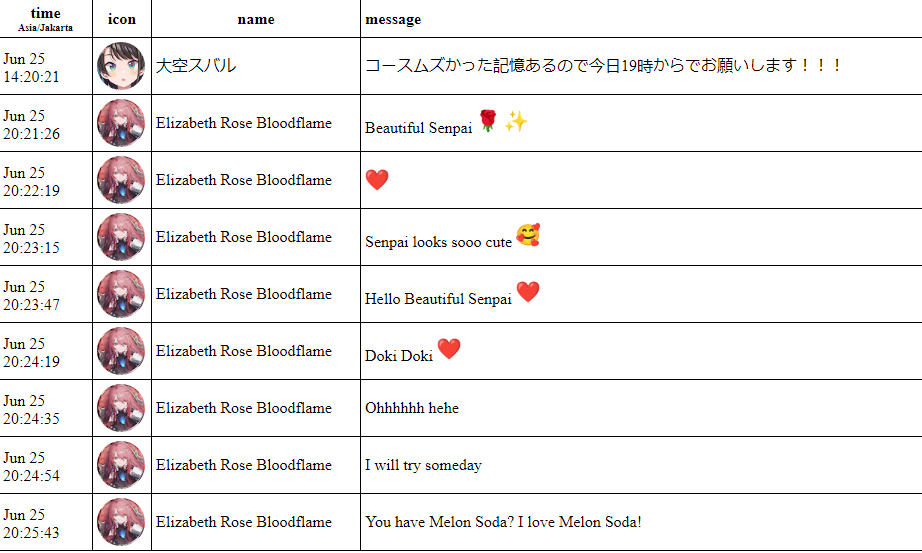The width and height of the screenshot is (922, 553).
Task: Click Elizabeth's avatar in the 20:23:15 row
Action: [x=121, y=237]
